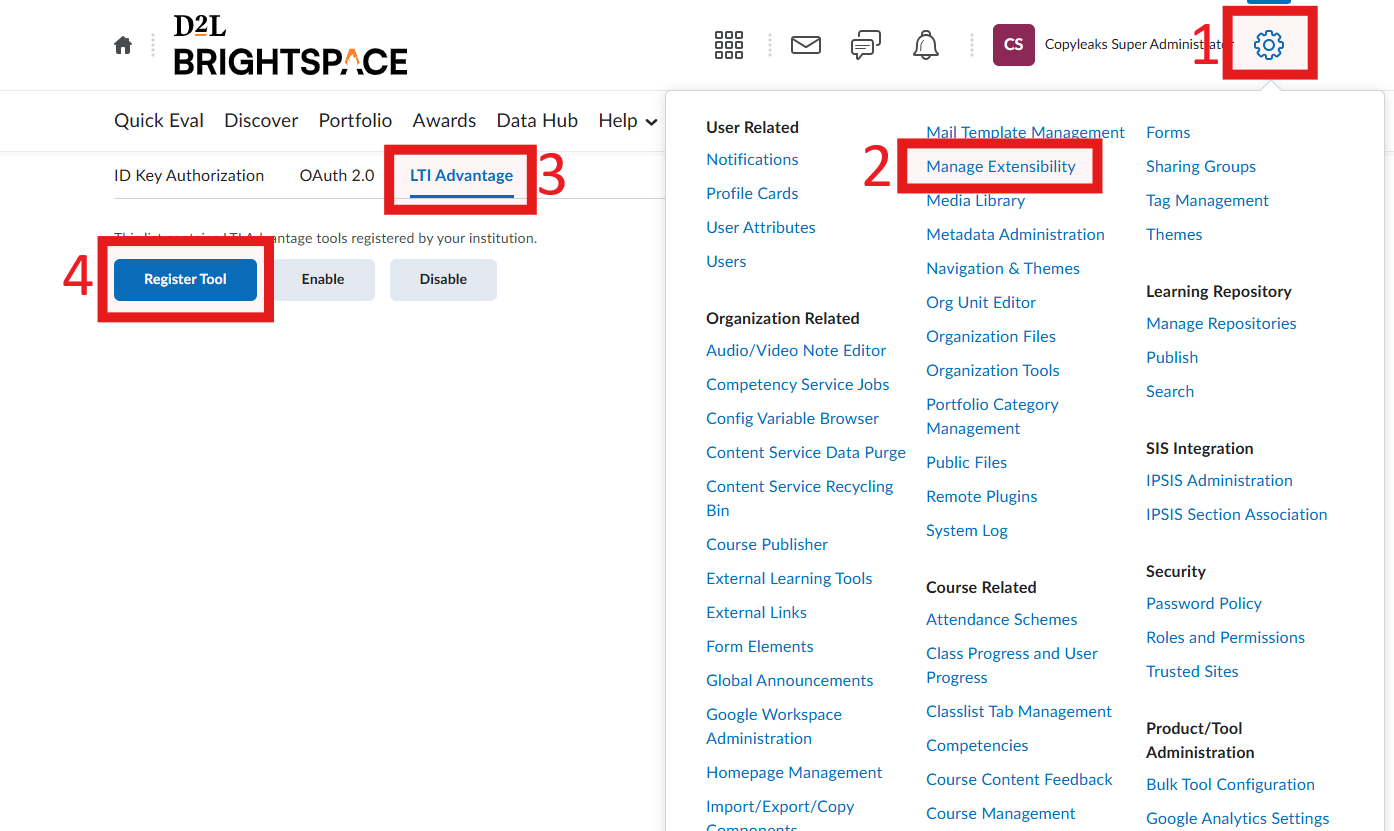Open Competency Service Jobs link
Screen dimensions: 1394x831
point(798,385)
